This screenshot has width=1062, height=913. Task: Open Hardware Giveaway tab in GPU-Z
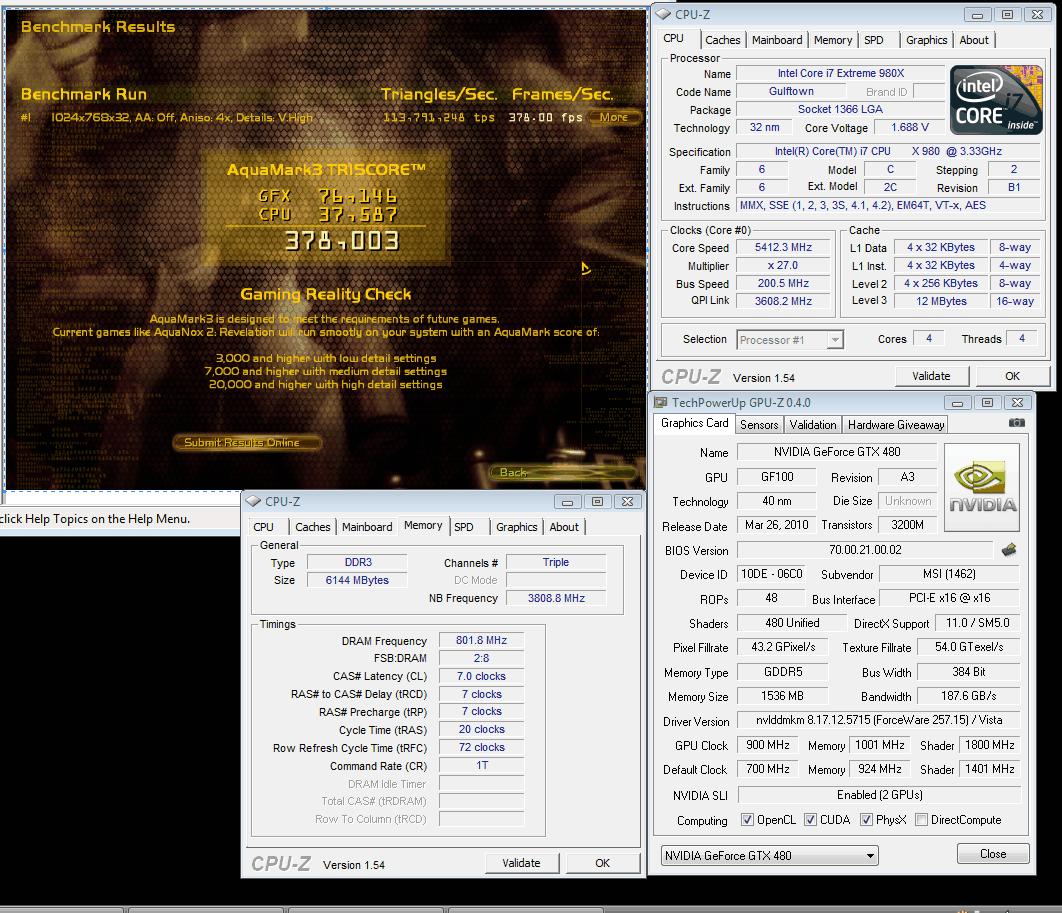895,425
